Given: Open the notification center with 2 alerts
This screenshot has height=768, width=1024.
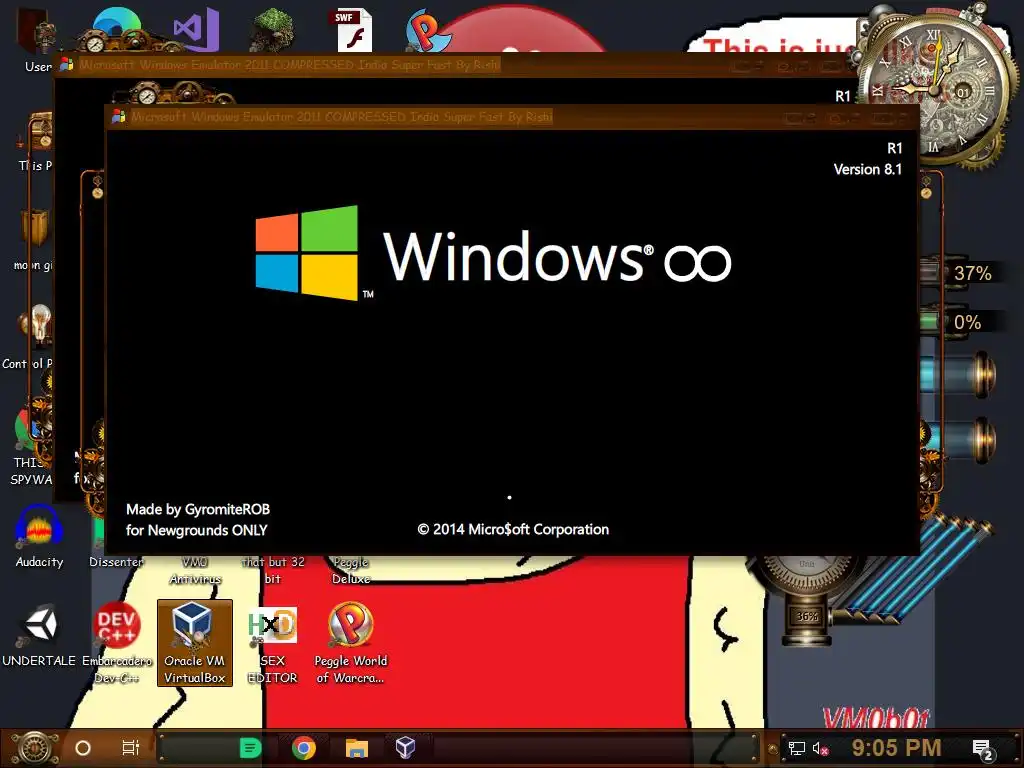Looking at the screenshot, I should (983, 750).
